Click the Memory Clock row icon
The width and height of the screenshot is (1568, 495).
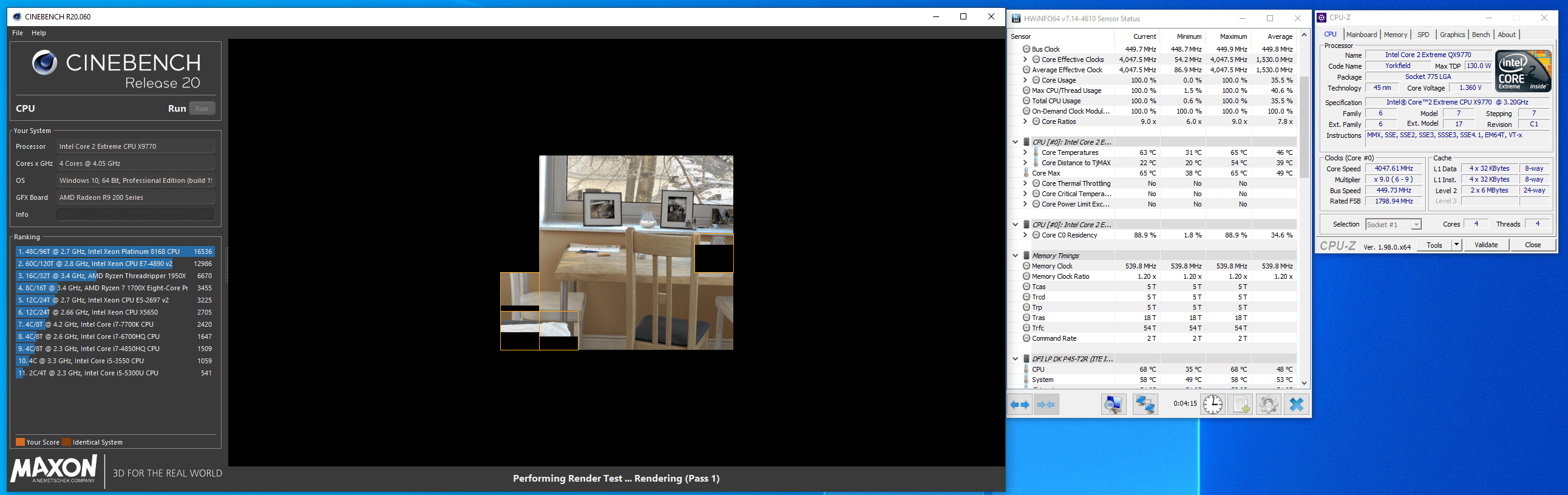coord(1027,266)
